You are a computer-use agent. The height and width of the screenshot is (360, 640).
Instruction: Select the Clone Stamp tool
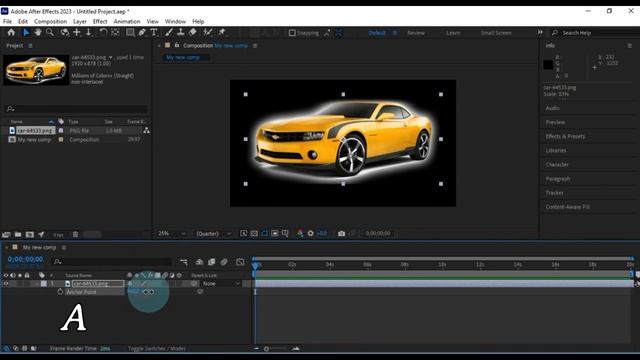(x=180, y=32)
